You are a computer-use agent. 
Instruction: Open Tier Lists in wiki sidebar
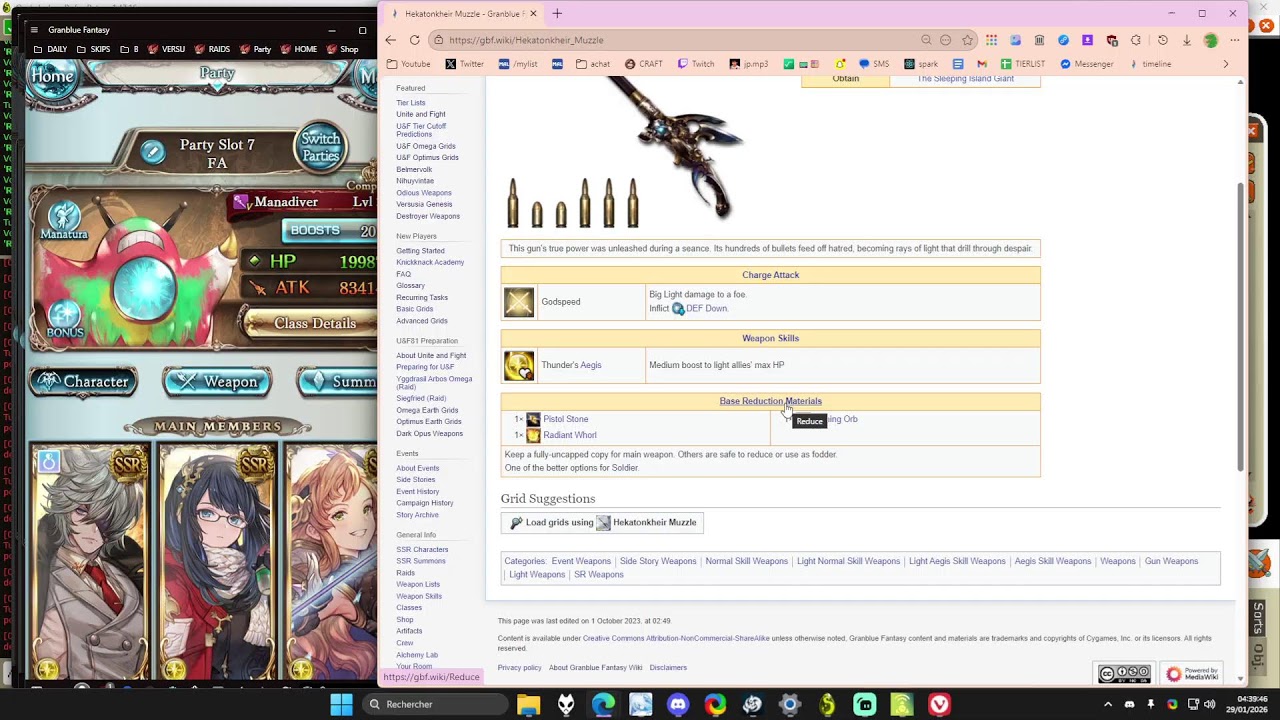point(411,103)
